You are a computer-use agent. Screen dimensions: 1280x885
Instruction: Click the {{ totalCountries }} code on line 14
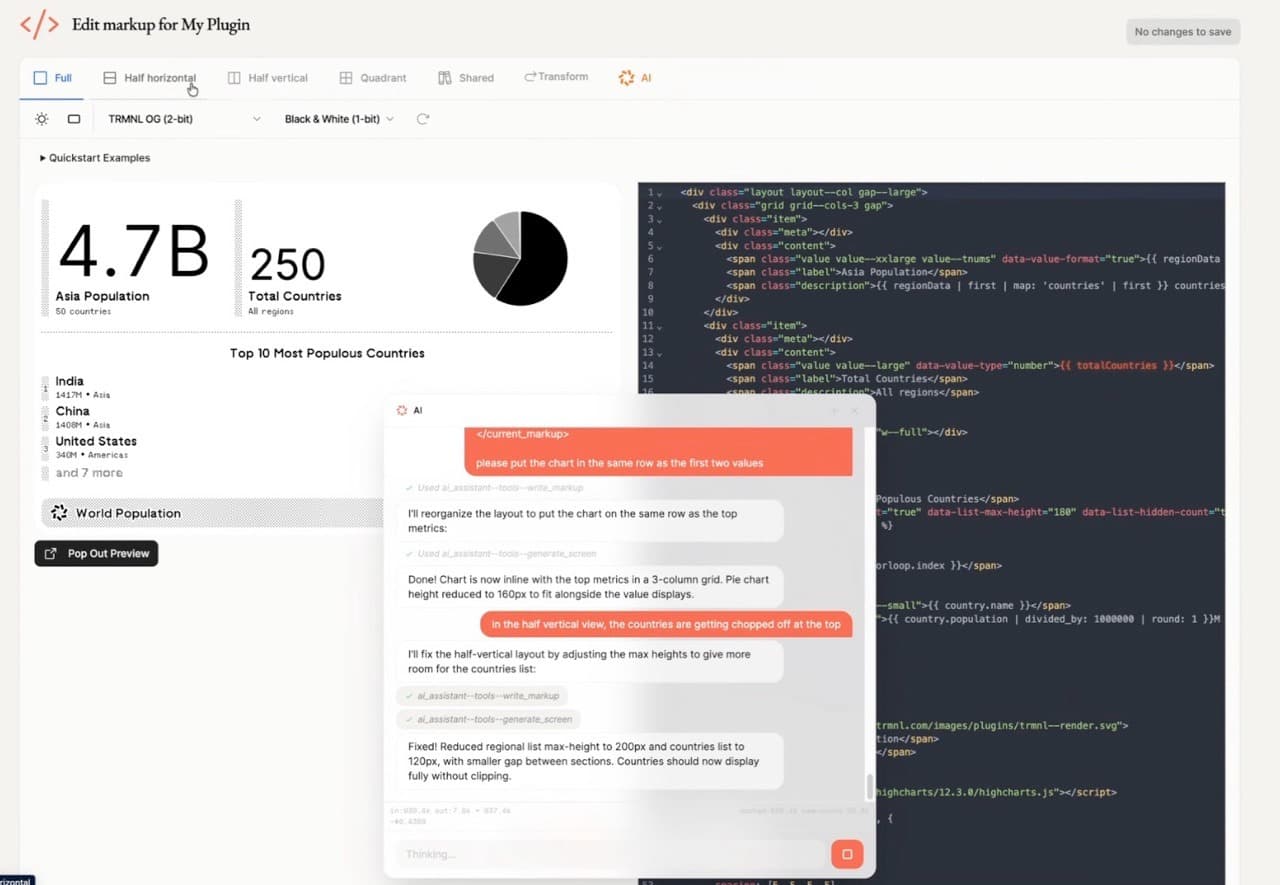coord(1116,366)
